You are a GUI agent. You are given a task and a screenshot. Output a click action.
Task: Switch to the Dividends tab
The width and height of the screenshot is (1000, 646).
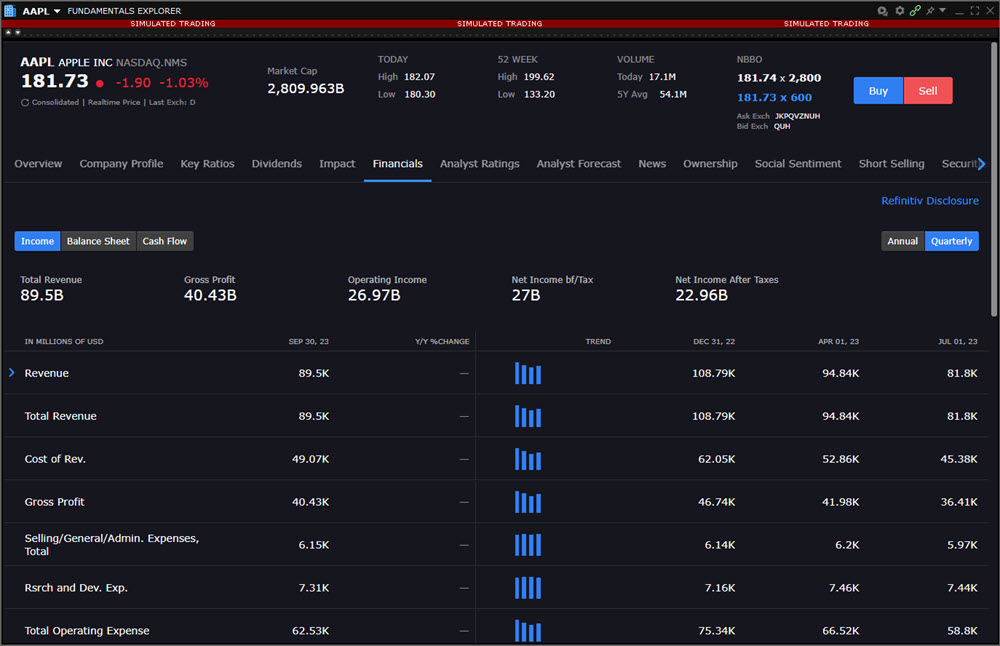click(x=277, y=164)
